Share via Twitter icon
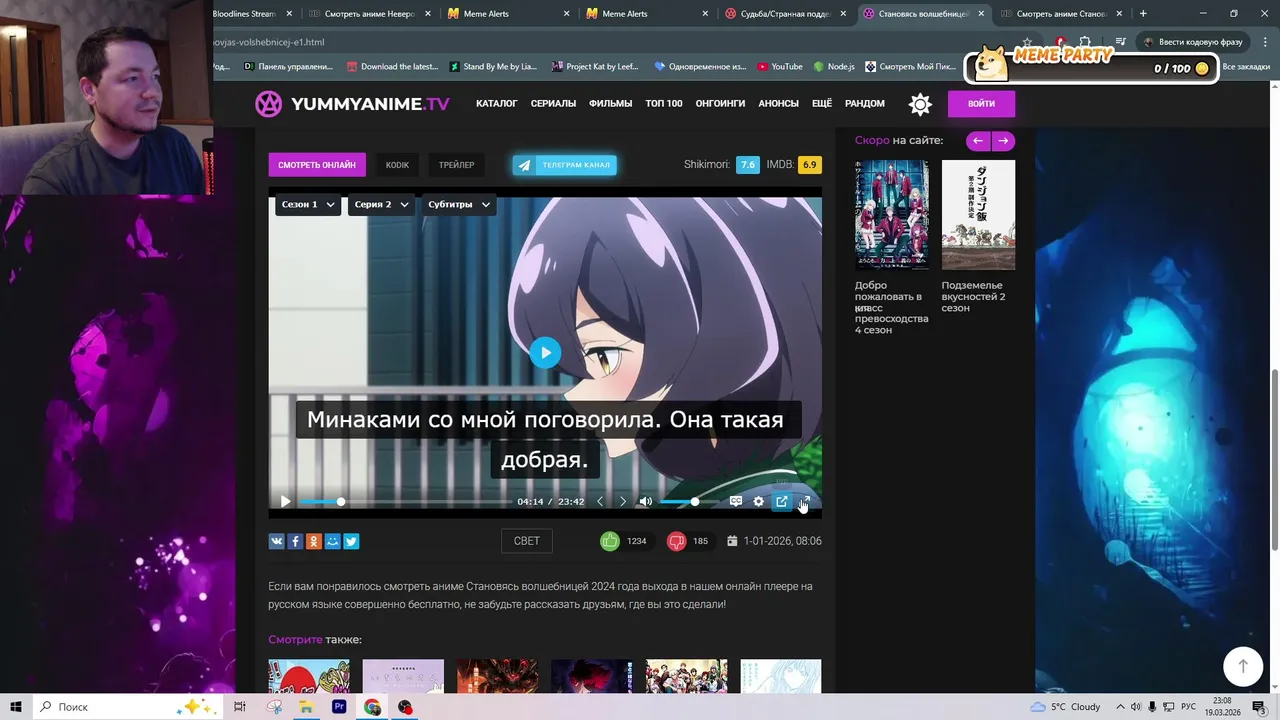 (351, 541)
